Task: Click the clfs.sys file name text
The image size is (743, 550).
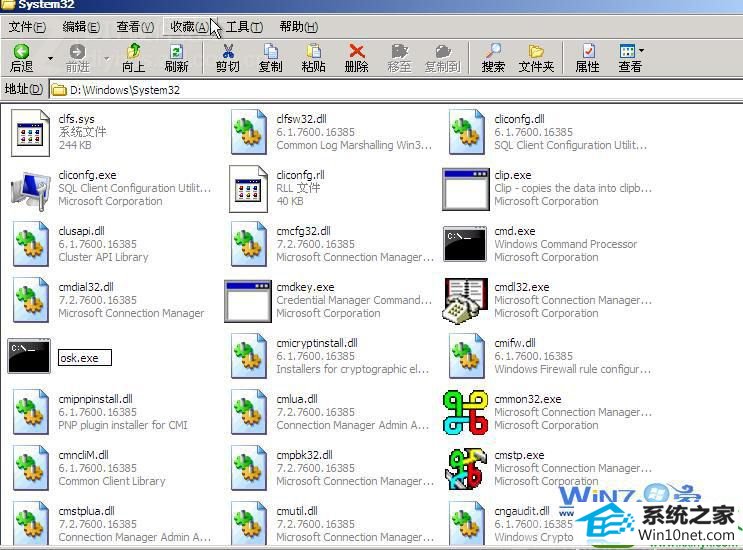Action: (76, 119)
